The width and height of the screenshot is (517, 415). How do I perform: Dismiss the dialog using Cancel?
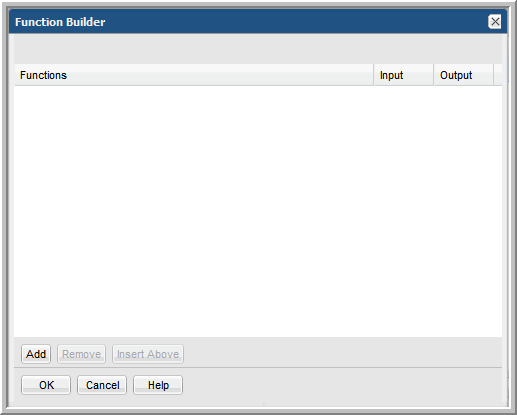click(x=102, y=385)
